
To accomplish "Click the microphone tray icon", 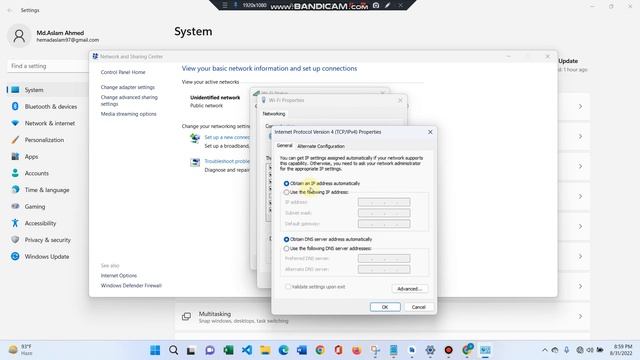I will click(x=567, y=350).
